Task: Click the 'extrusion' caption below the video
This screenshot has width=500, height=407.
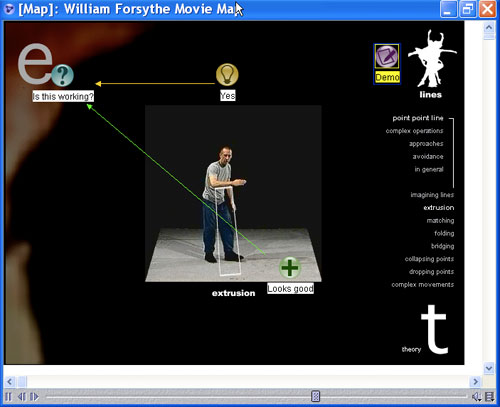Action: pyautogui.click(x=233, y=293)
